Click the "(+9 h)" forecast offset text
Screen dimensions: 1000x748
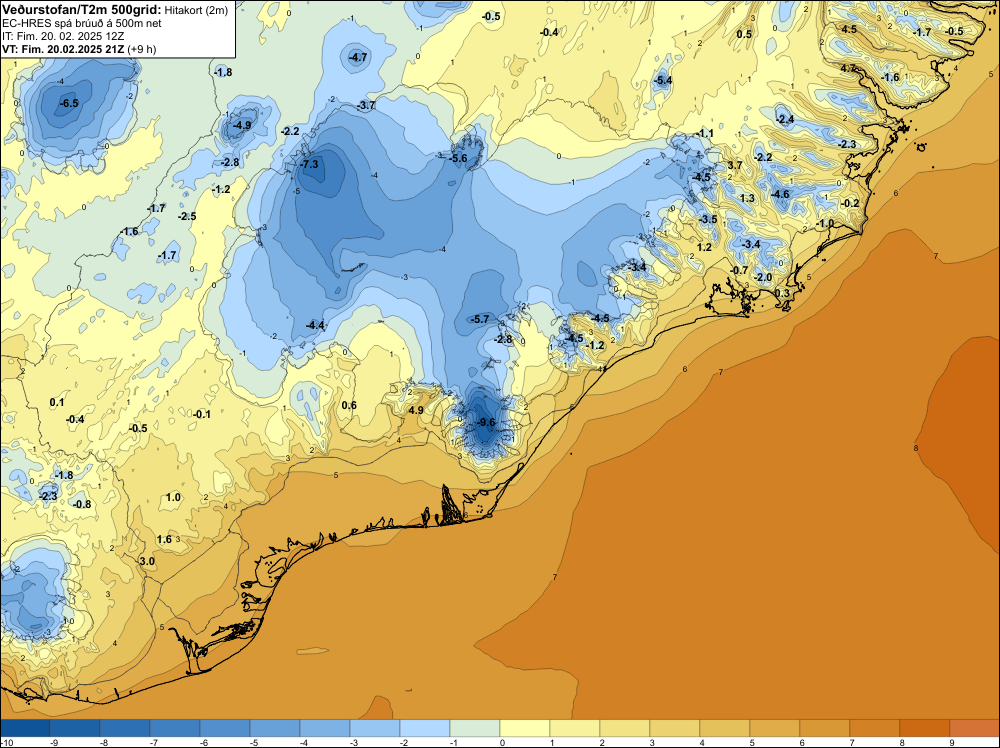tap(142, 49)
